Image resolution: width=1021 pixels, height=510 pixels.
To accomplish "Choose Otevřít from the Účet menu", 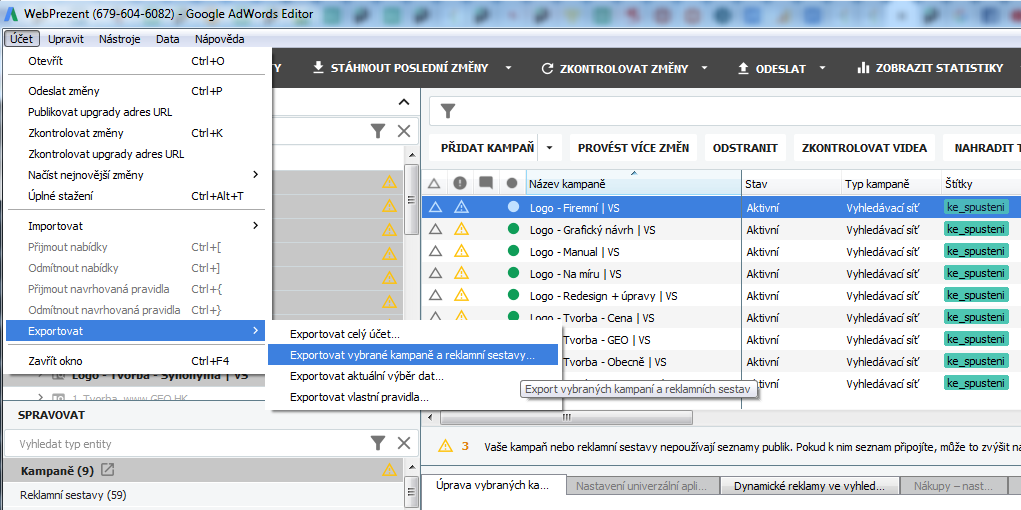I will click(135, 61).
